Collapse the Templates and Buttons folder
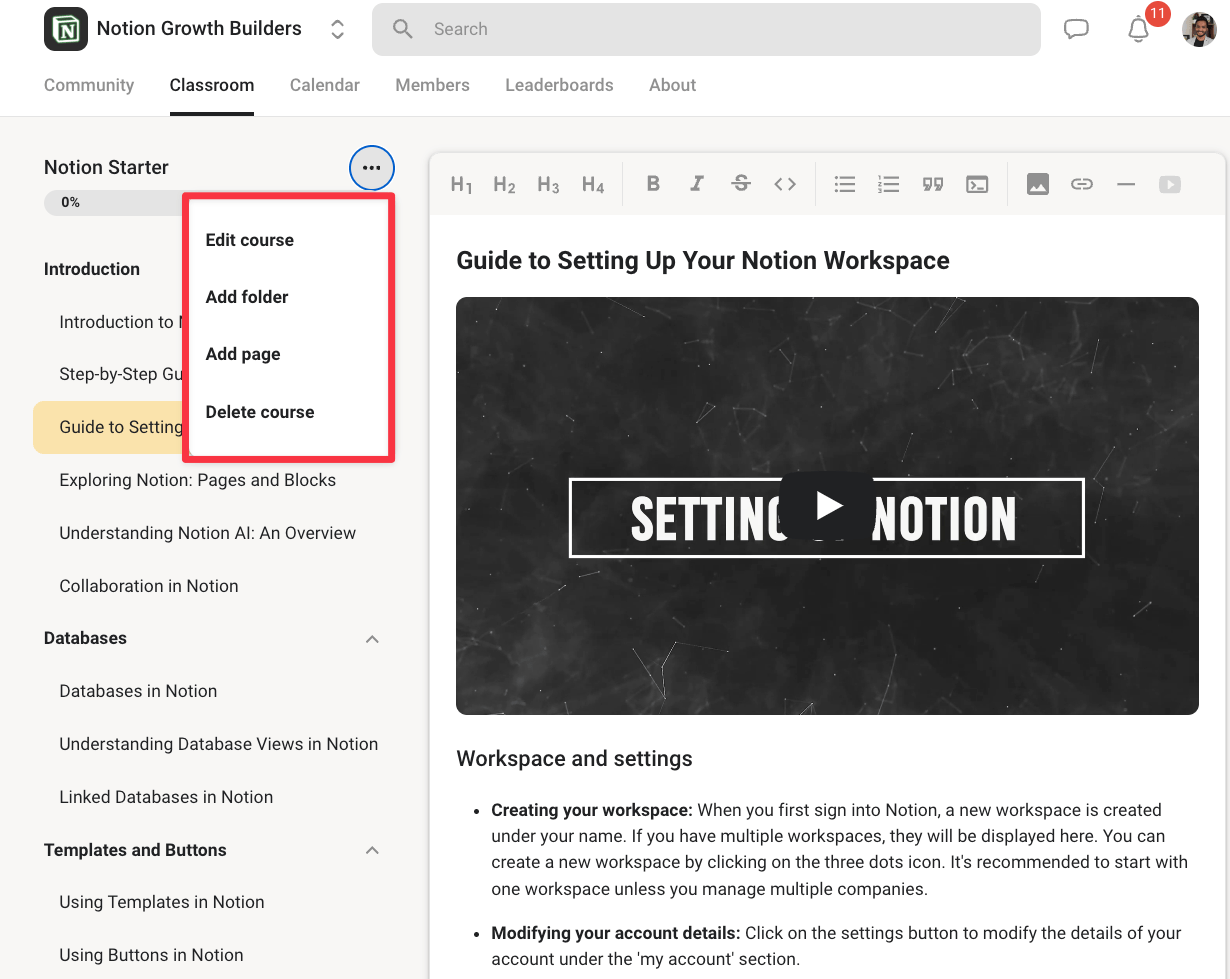1230x979 pixels. (x=372, y=850)
